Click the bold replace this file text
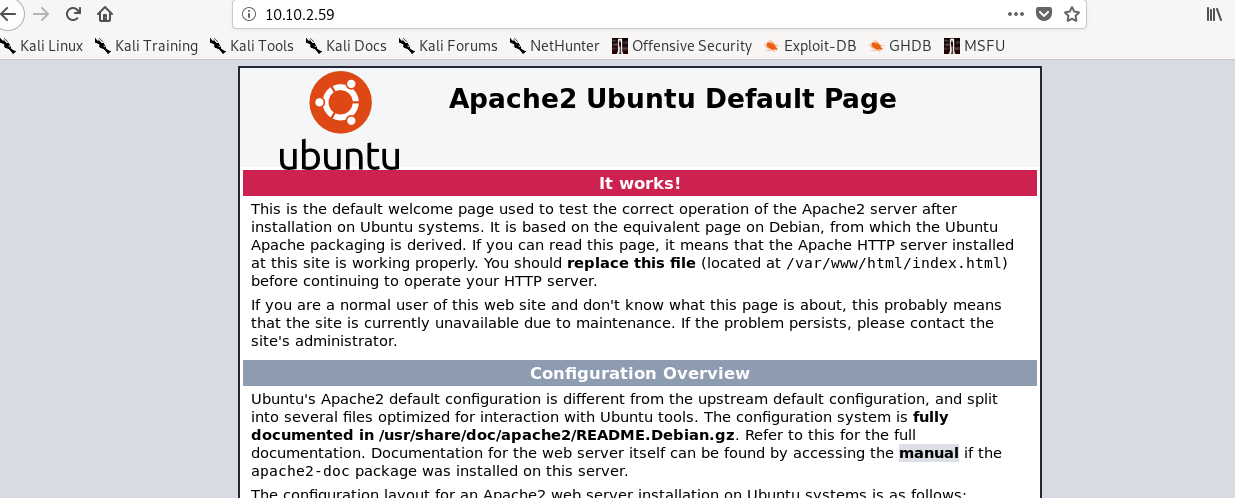1235x498 pixels. pos(632,263)
